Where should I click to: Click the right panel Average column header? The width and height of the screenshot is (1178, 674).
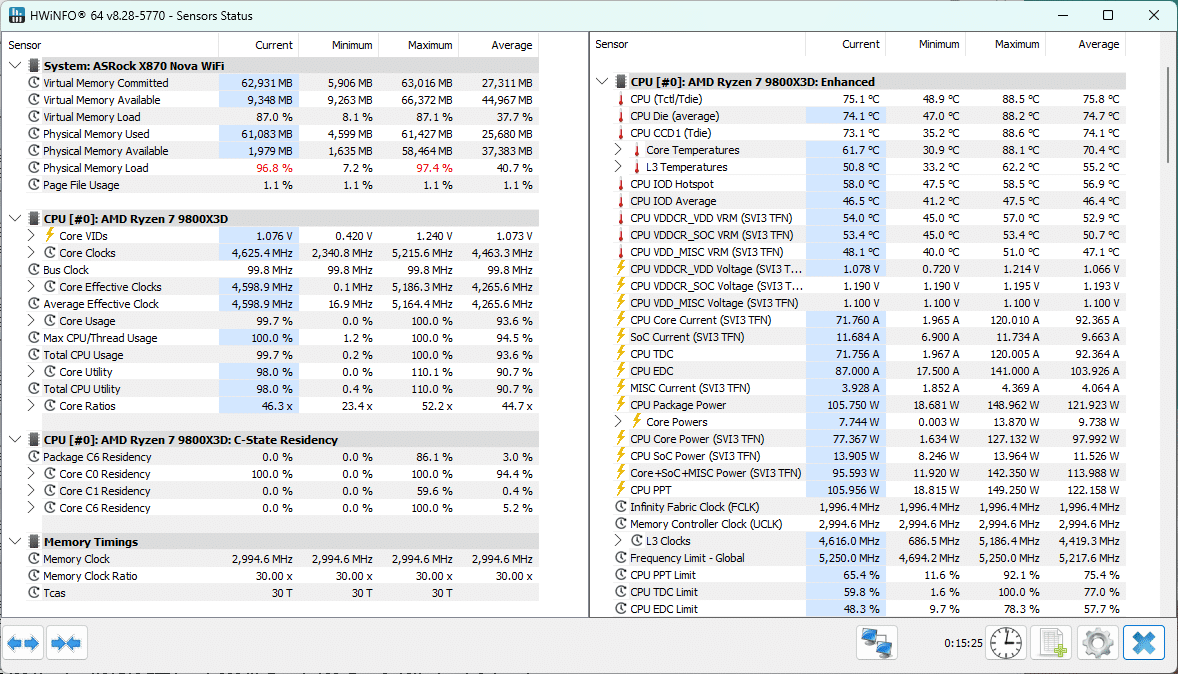pyautogui.click(x=1086, y=44)
